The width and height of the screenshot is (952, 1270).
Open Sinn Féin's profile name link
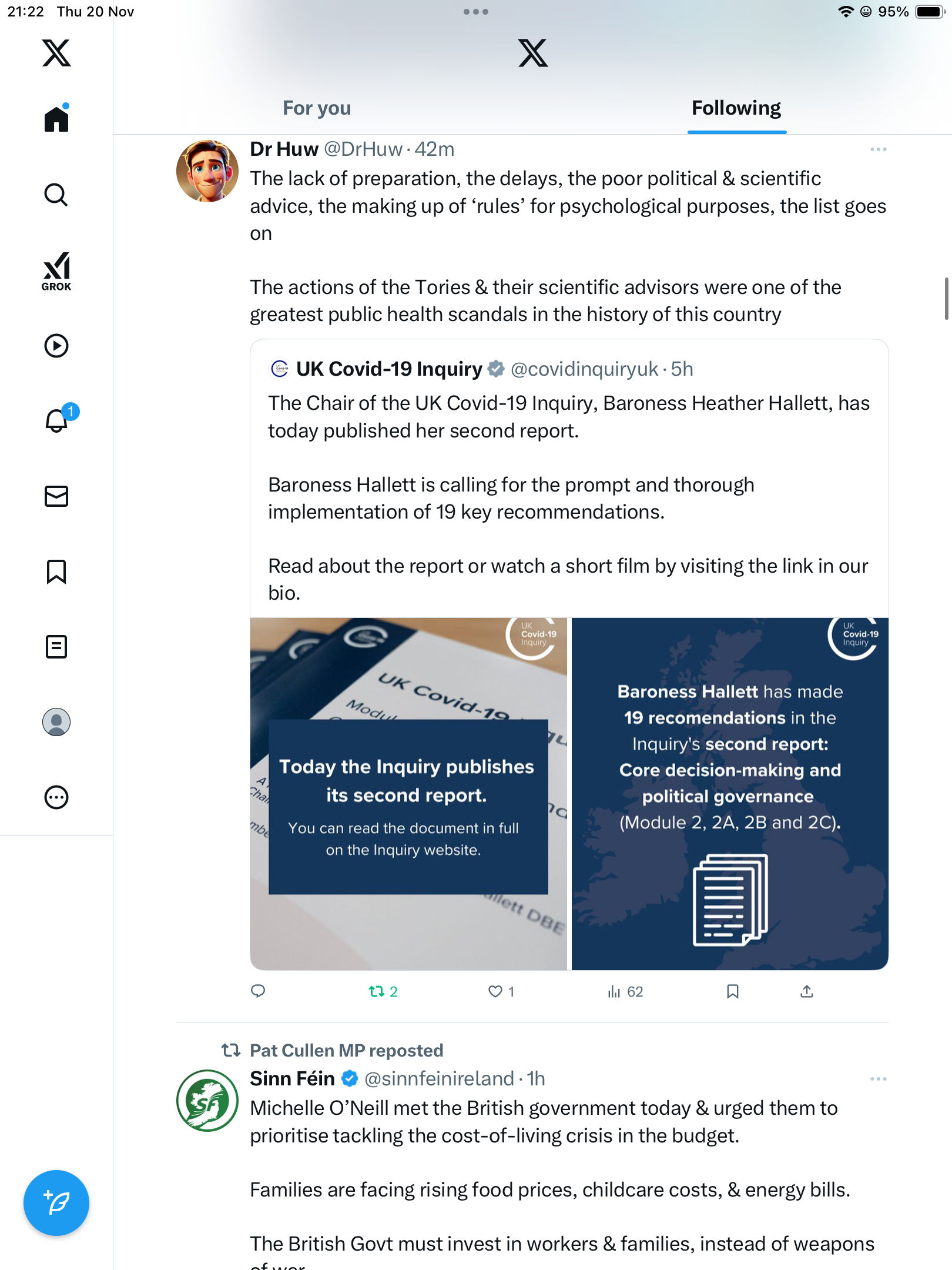click(x=292, y=1079)
